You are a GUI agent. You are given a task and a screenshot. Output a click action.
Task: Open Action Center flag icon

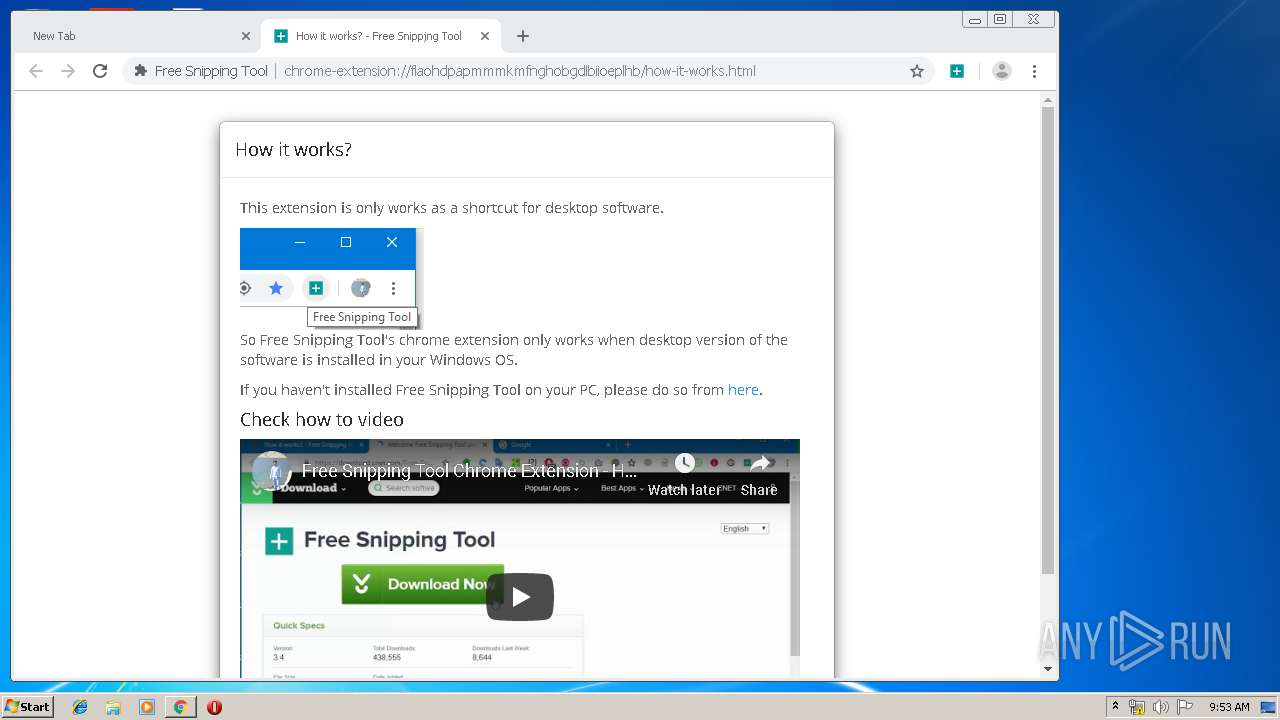(x=1184, y=707)
